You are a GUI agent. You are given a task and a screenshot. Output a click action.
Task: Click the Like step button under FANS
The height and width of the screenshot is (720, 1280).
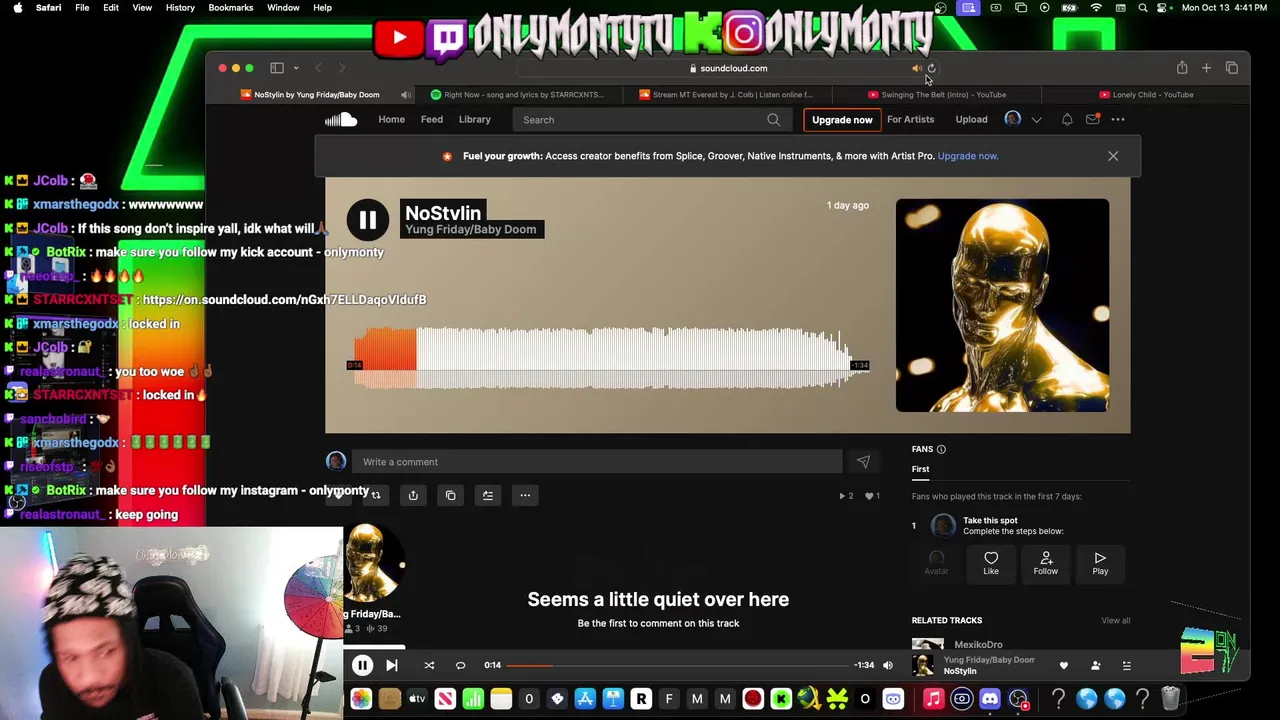click(991, 563)
